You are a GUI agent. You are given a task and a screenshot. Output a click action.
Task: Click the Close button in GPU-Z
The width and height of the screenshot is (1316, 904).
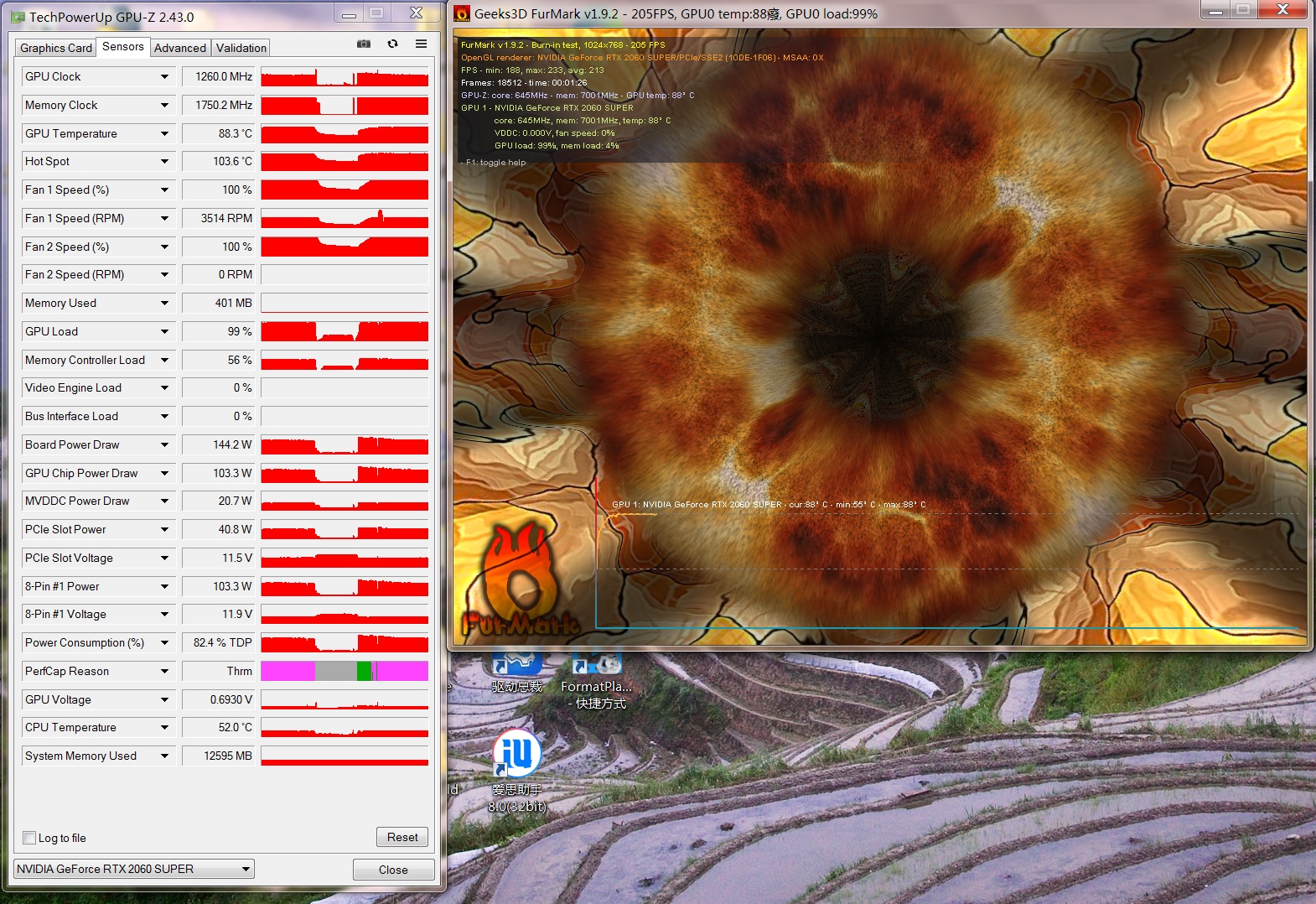click(x=393, y=870)
